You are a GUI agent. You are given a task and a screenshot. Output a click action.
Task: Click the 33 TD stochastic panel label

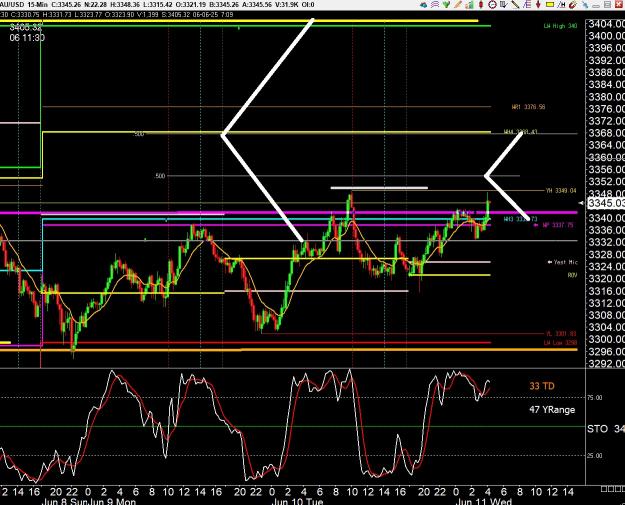542,386
